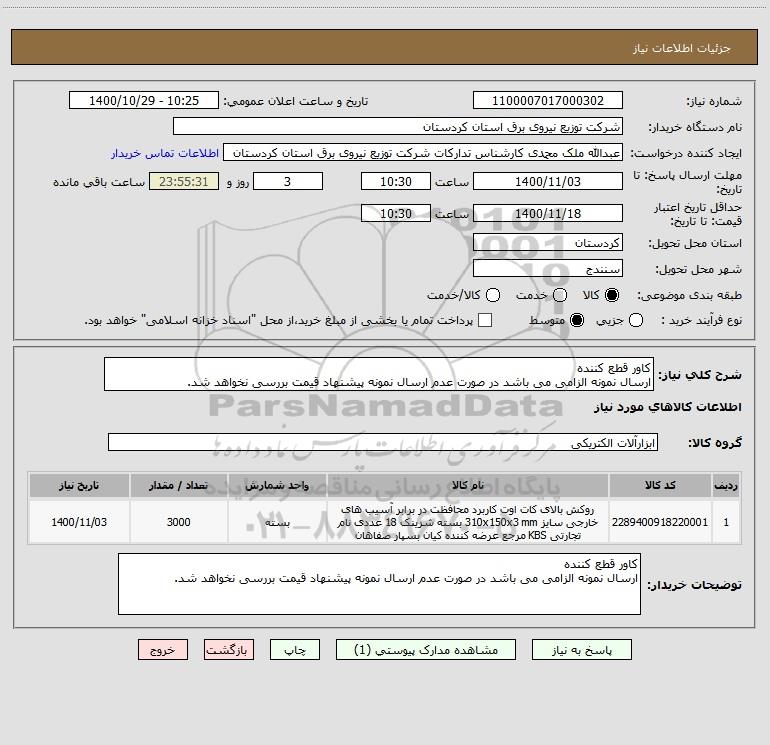Click the remaining time 23:55:31 field
Screen dimensions: 770x745
click(x=184, y=181)
